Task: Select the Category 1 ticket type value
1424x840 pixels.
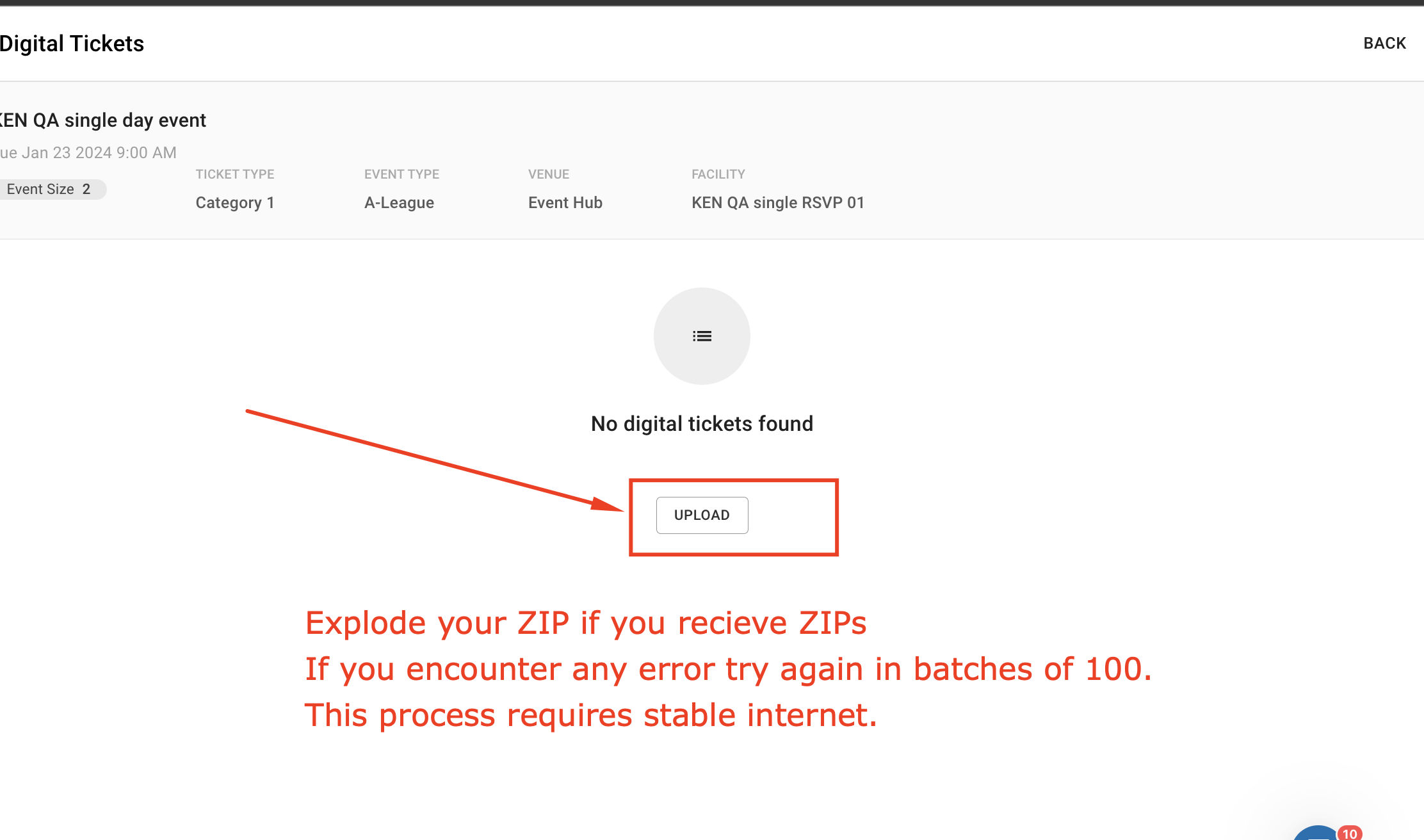Action: [x=235, y=203]
